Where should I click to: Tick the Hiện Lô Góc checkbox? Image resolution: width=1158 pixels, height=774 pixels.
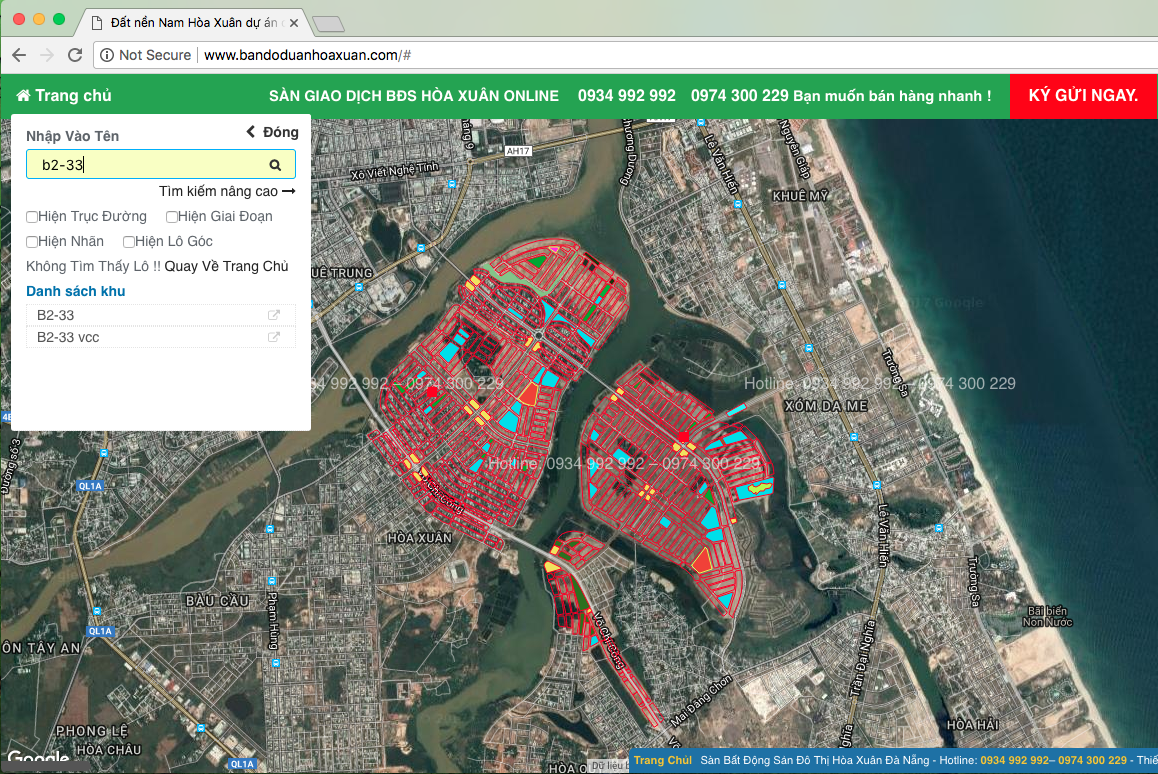(x=129, y=242)
